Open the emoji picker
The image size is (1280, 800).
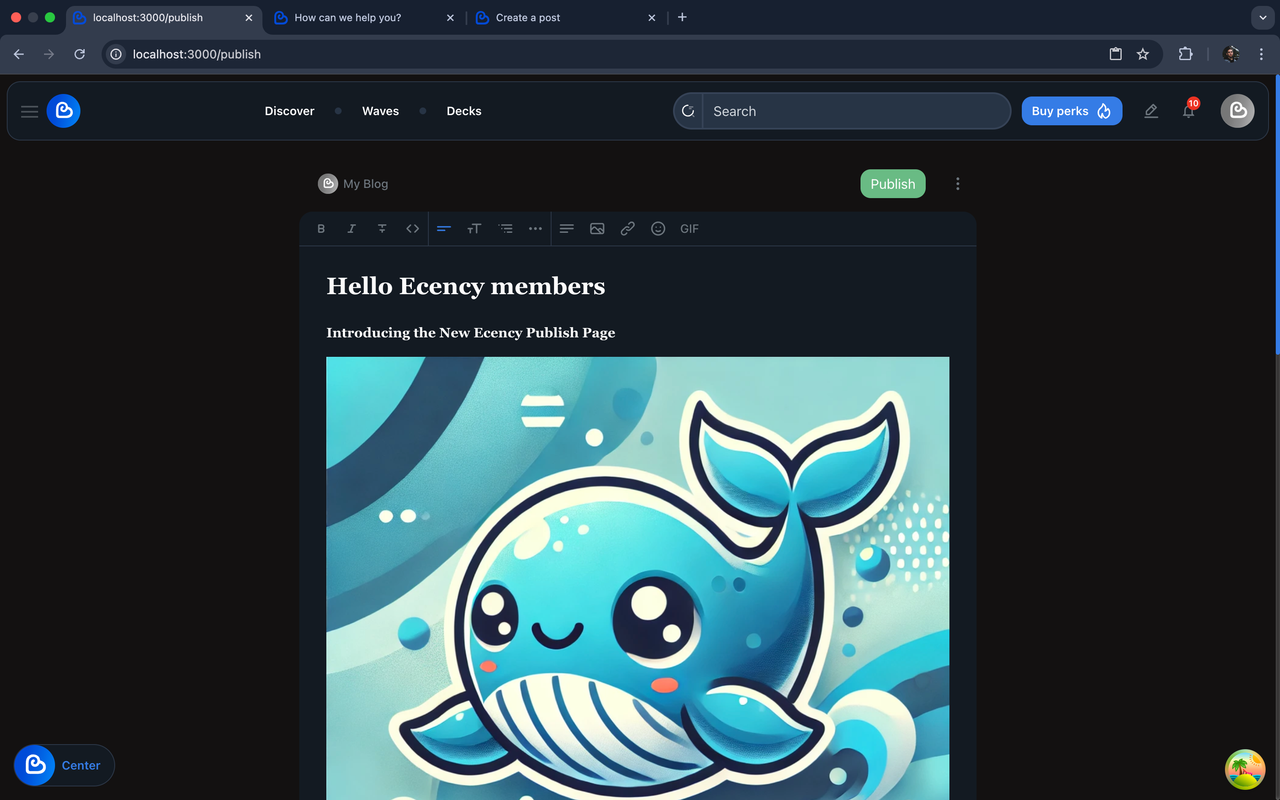658,229
